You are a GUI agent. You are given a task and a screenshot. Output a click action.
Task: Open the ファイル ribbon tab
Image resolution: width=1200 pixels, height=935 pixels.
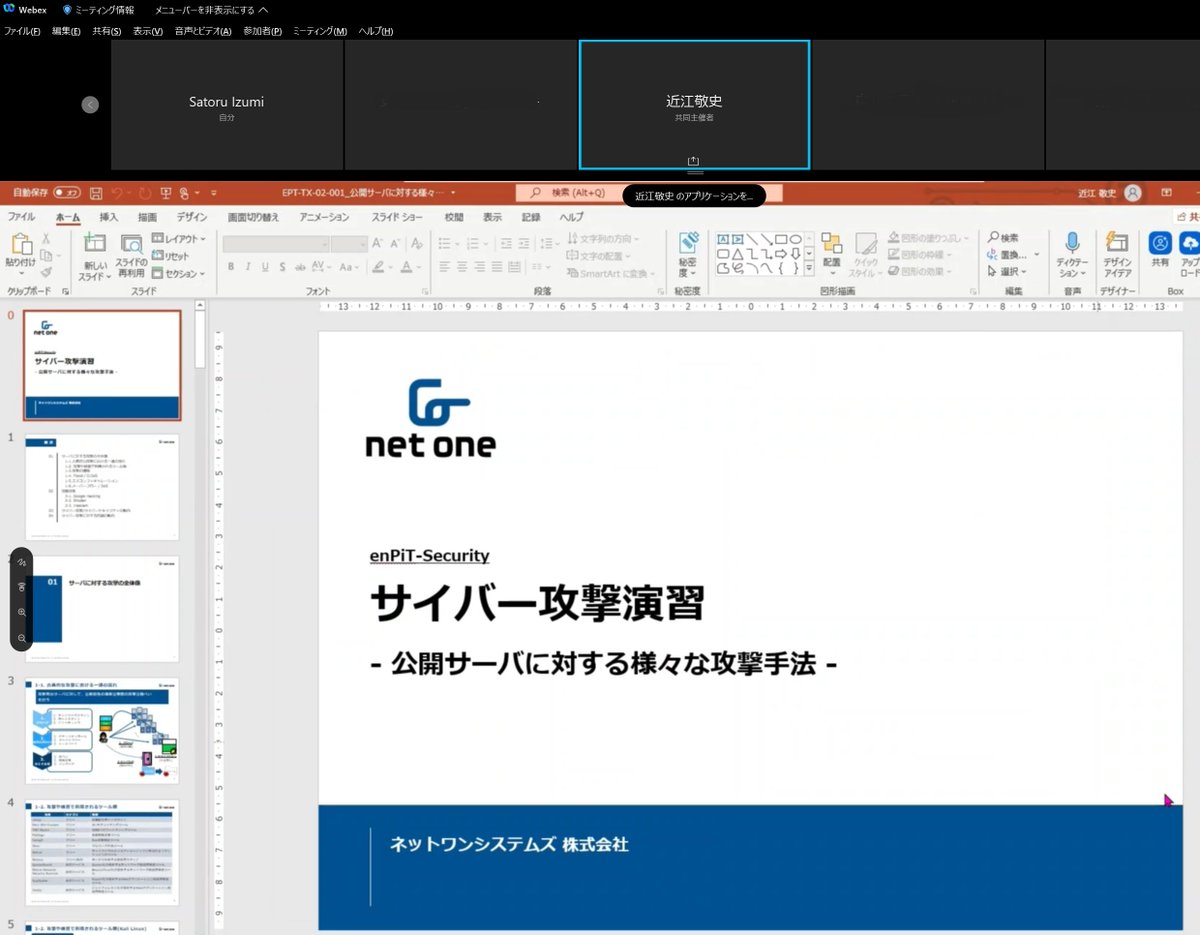(21, 217)
